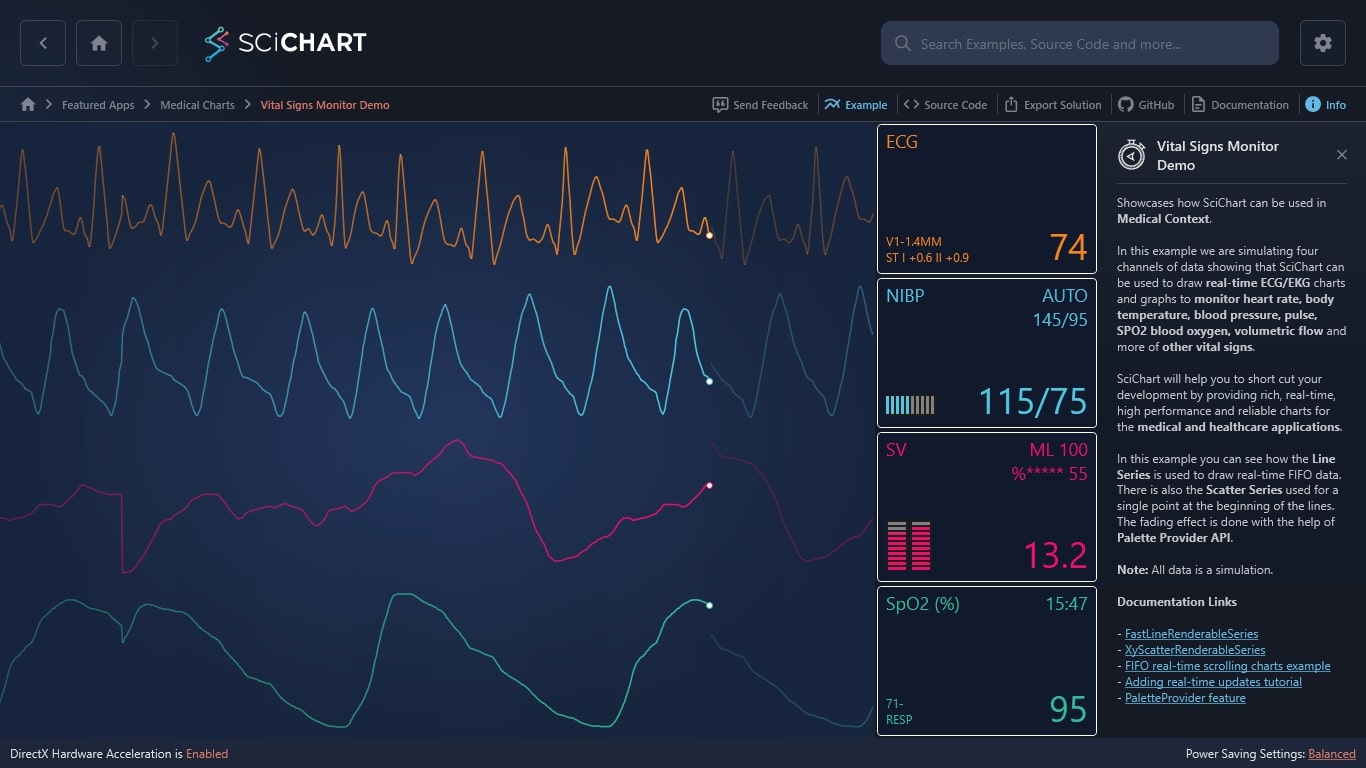Click NIBP value 145/95

click(1060, 320)
